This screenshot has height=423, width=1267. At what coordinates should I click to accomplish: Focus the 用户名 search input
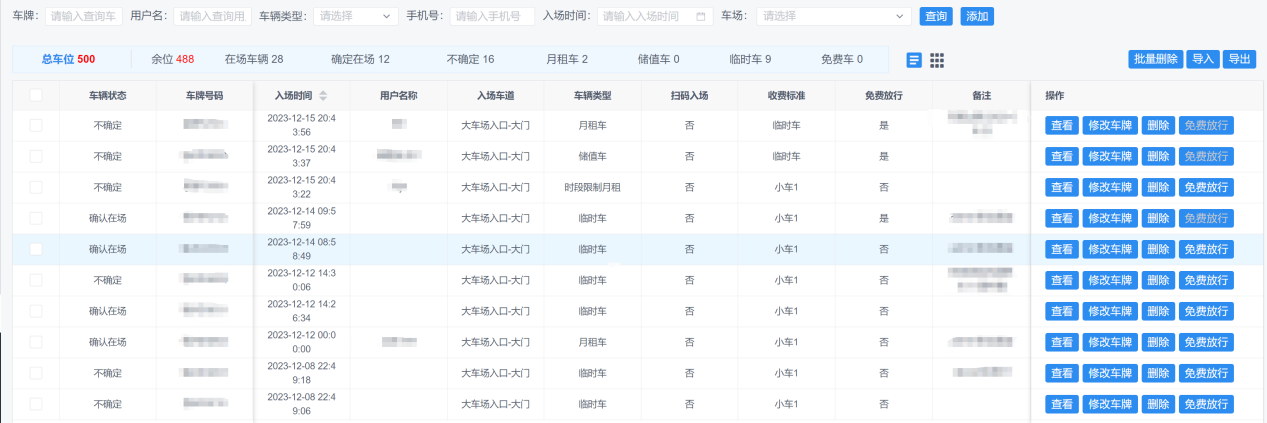[x=212, y=16]
